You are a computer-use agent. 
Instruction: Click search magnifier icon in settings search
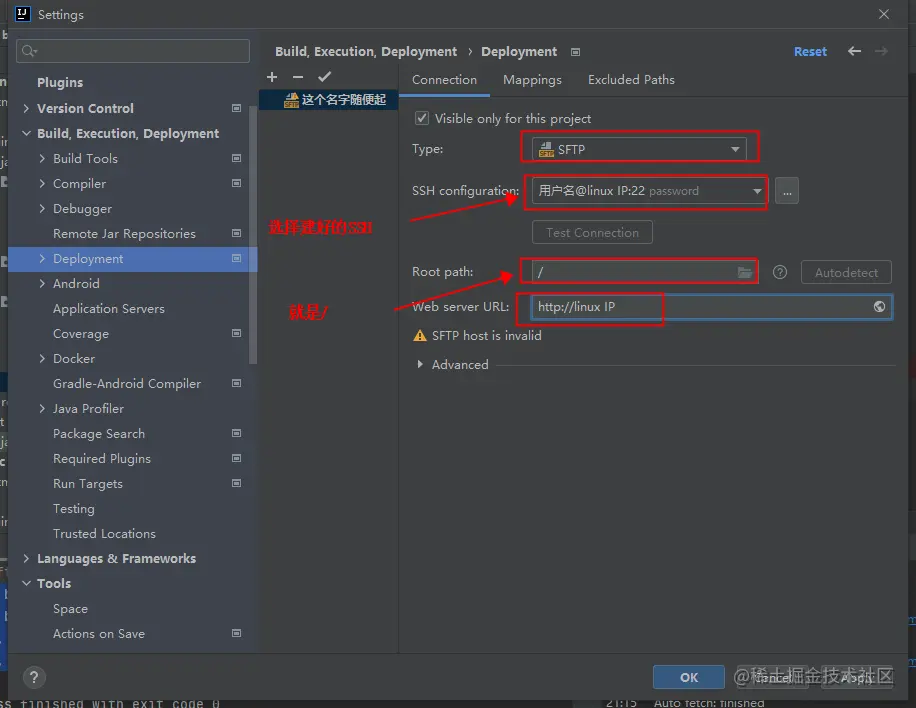[29, 51]
